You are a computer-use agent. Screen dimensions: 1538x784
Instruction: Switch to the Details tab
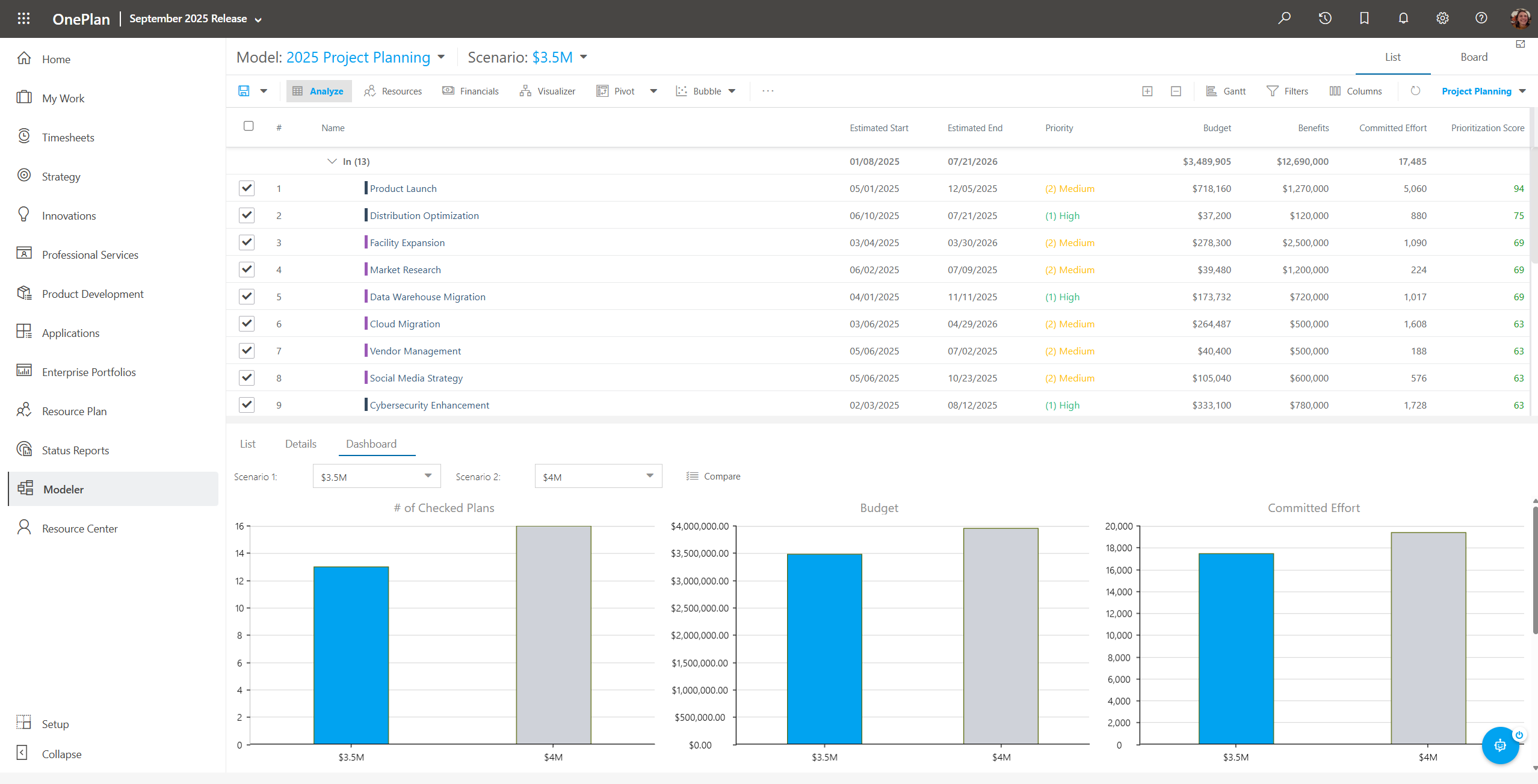pyautogui.click(x=300, y=444)
